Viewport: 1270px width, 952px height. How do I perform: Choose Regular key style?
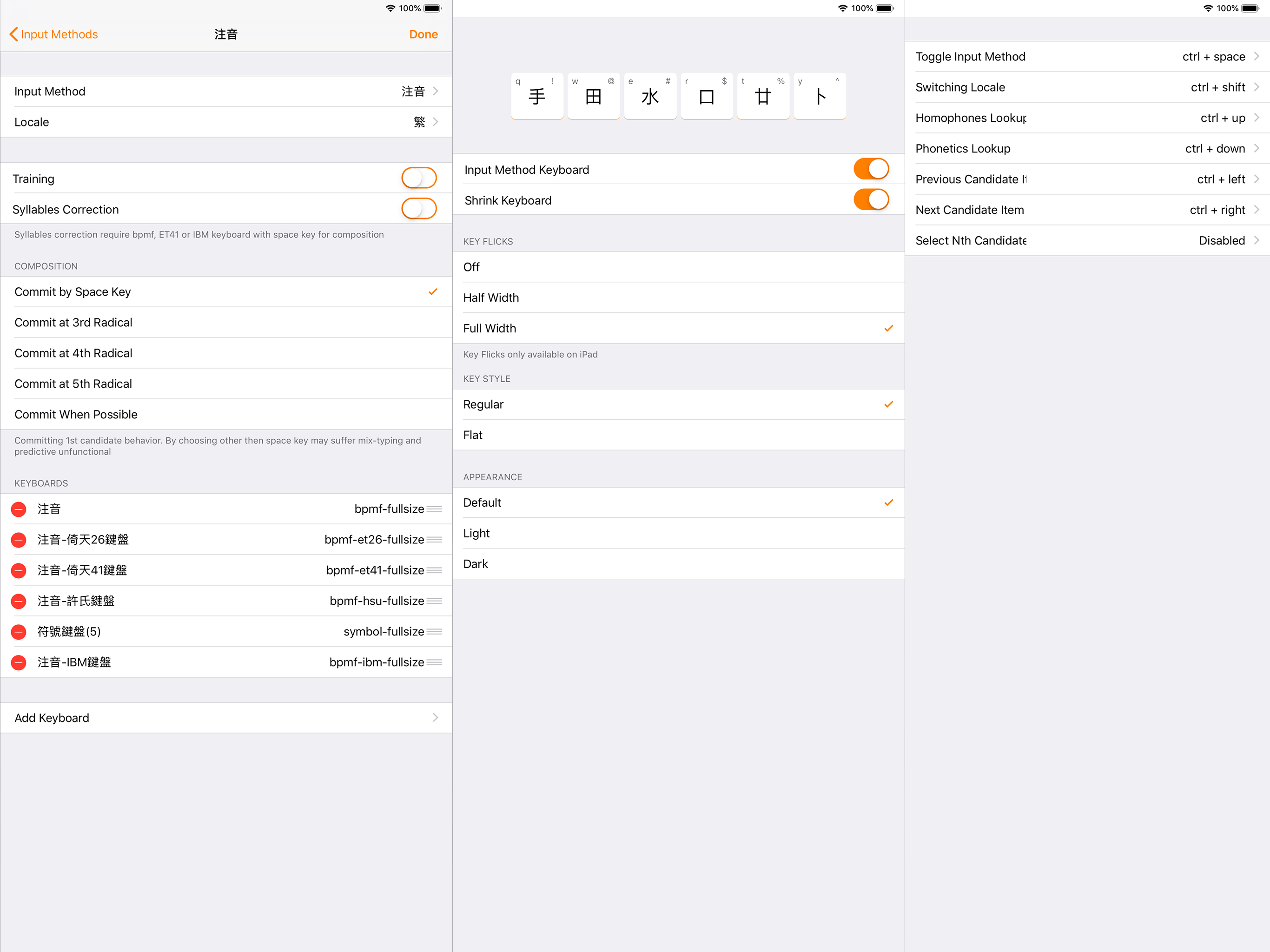[x=679, y=404]
